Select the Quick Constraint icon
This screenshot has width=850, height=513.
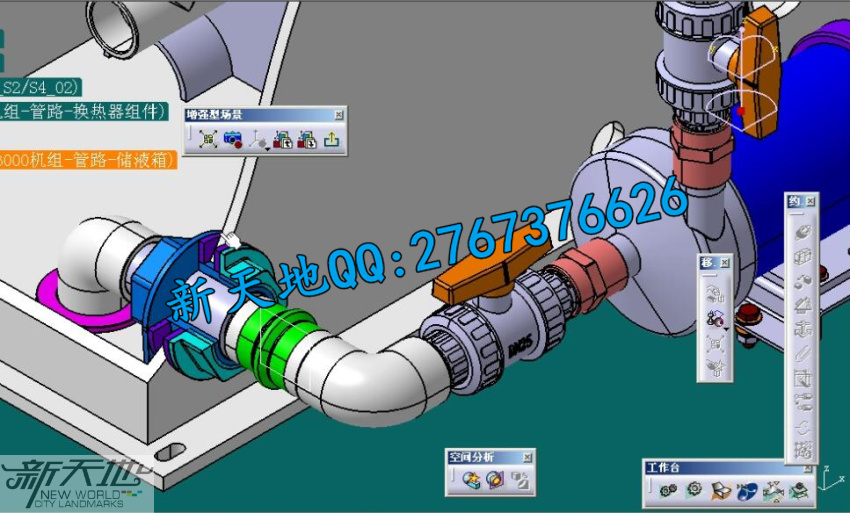click(x=802, y=378)
